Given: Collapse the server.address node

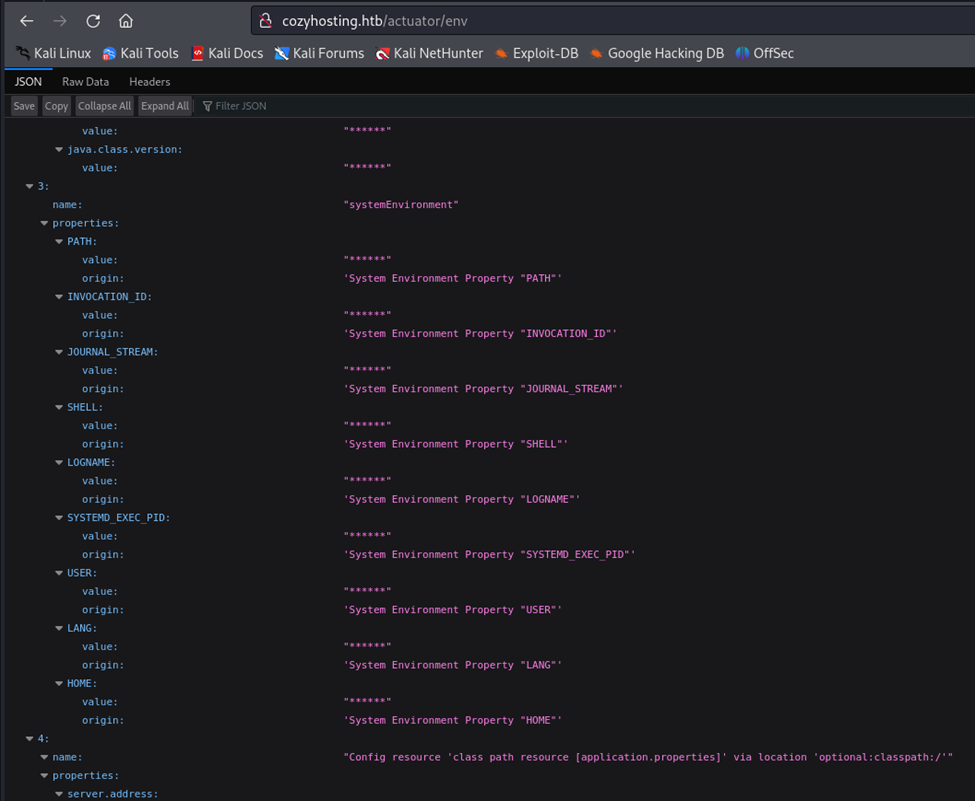Looking at the screenshot, I should (59, 794).
